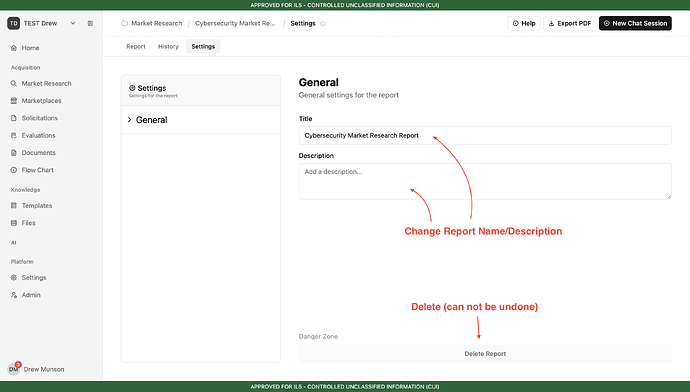690x392 pixels.
Task: Click the info icon beside Settings breadcrumb
Action: (x=323, y=24)
